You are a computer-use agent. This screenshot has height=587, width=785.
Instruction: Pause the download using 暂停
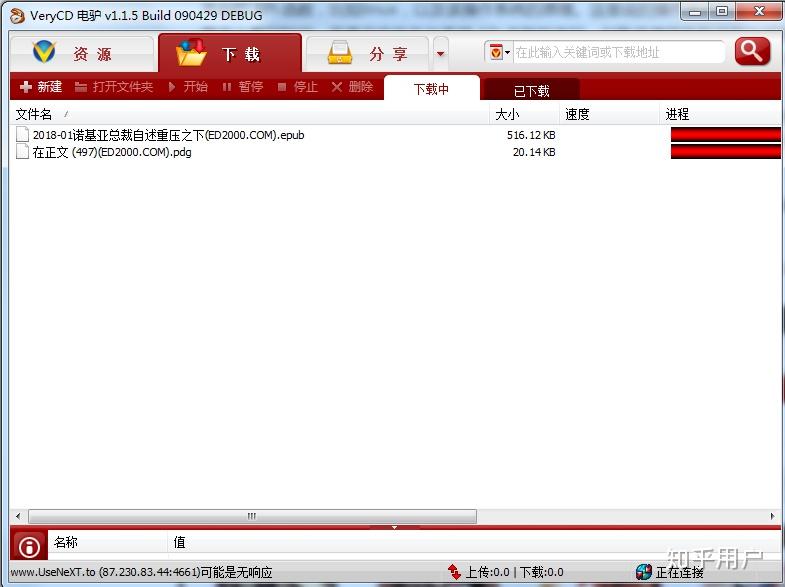click(x=242, y=87)
